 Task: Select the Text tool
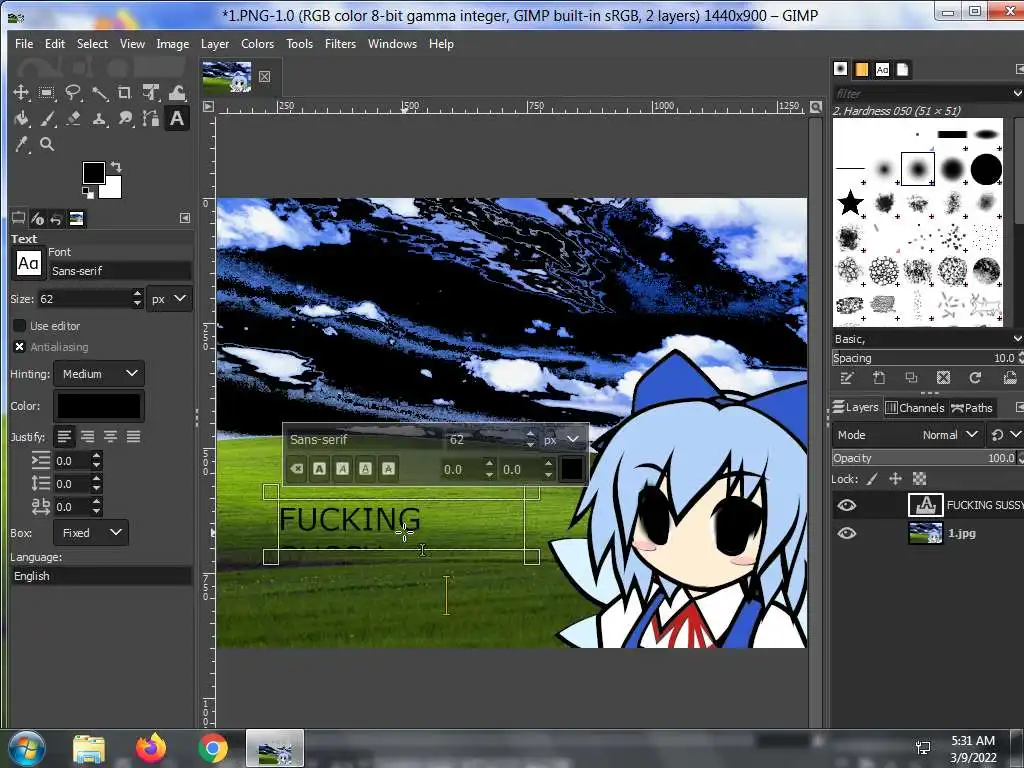(177, 119)
